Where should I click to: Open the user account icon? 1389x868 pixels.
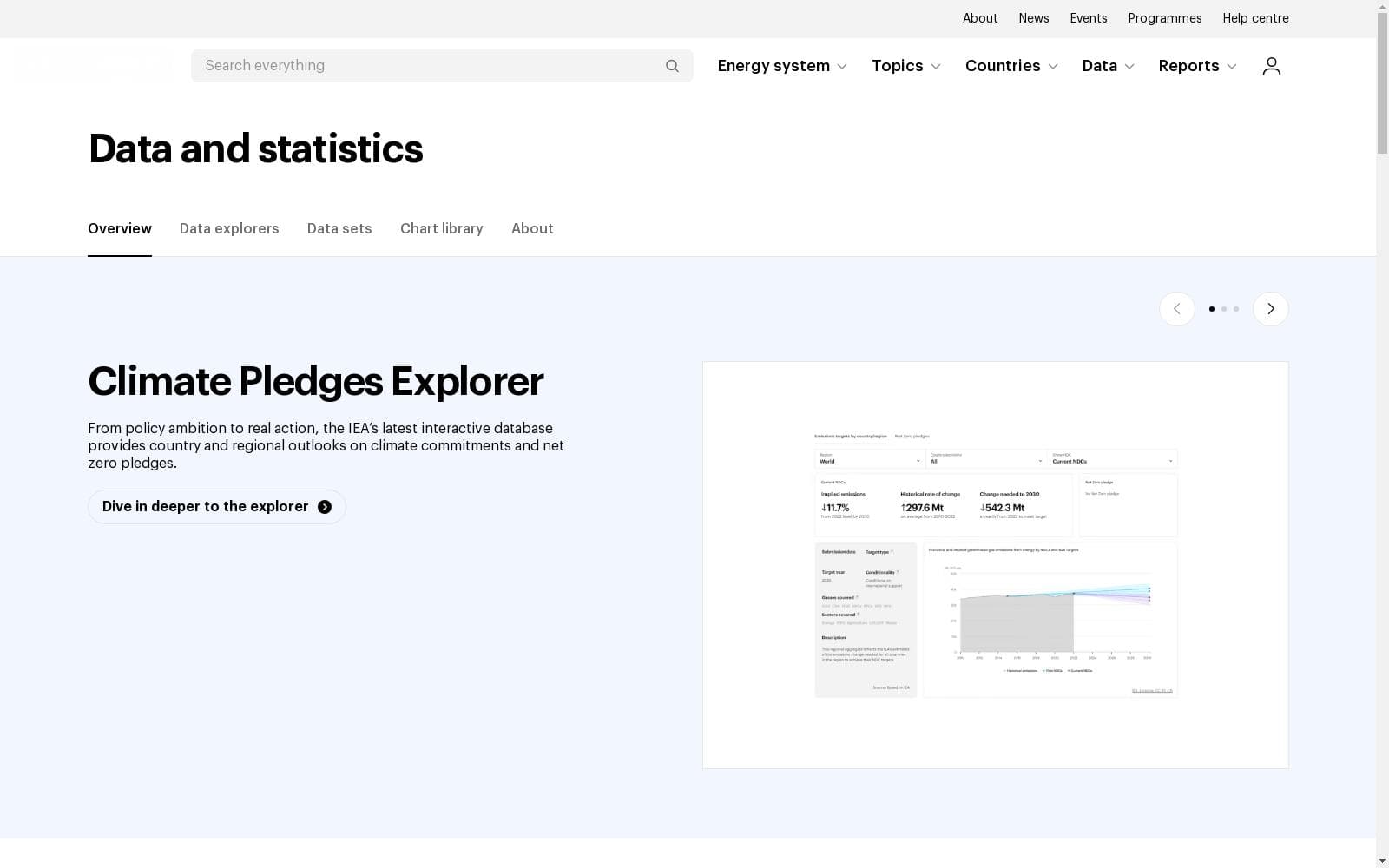[1271, 66]
